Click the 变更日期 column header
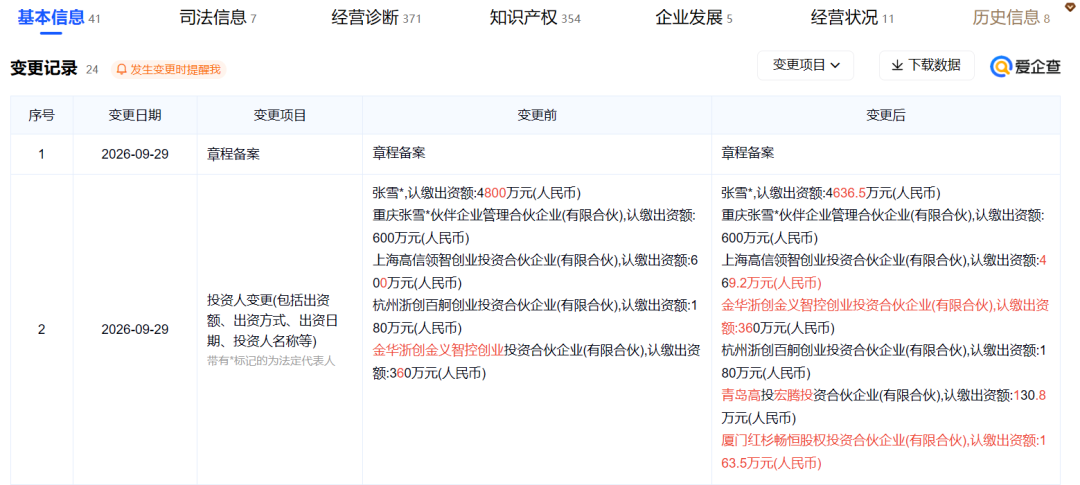1080x485 pixels. (x=135, y=115)
